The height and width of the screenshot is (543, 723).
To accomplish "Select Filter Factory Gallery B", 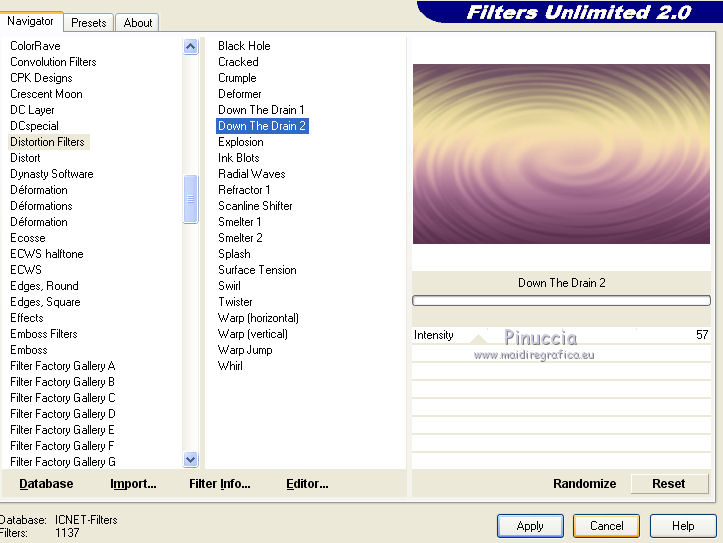I will point(63,382).
